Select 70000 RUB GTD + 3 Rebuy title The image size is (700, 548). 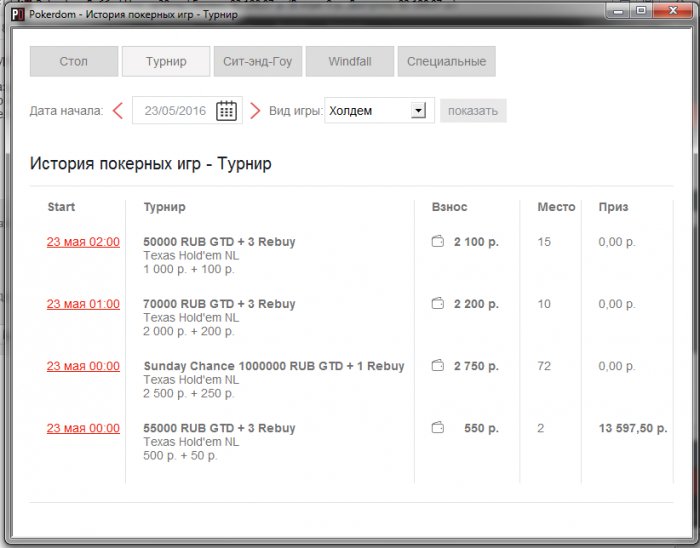point(219,304)
